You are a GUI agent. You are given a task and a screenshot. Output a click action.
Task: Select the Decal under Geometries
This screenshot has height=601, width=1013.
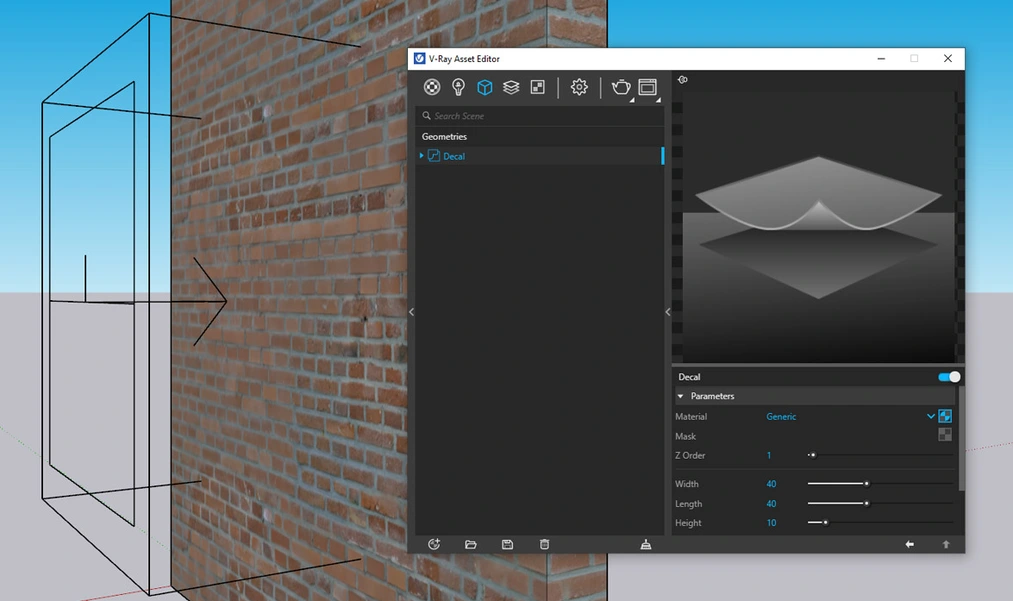(453, 156)
